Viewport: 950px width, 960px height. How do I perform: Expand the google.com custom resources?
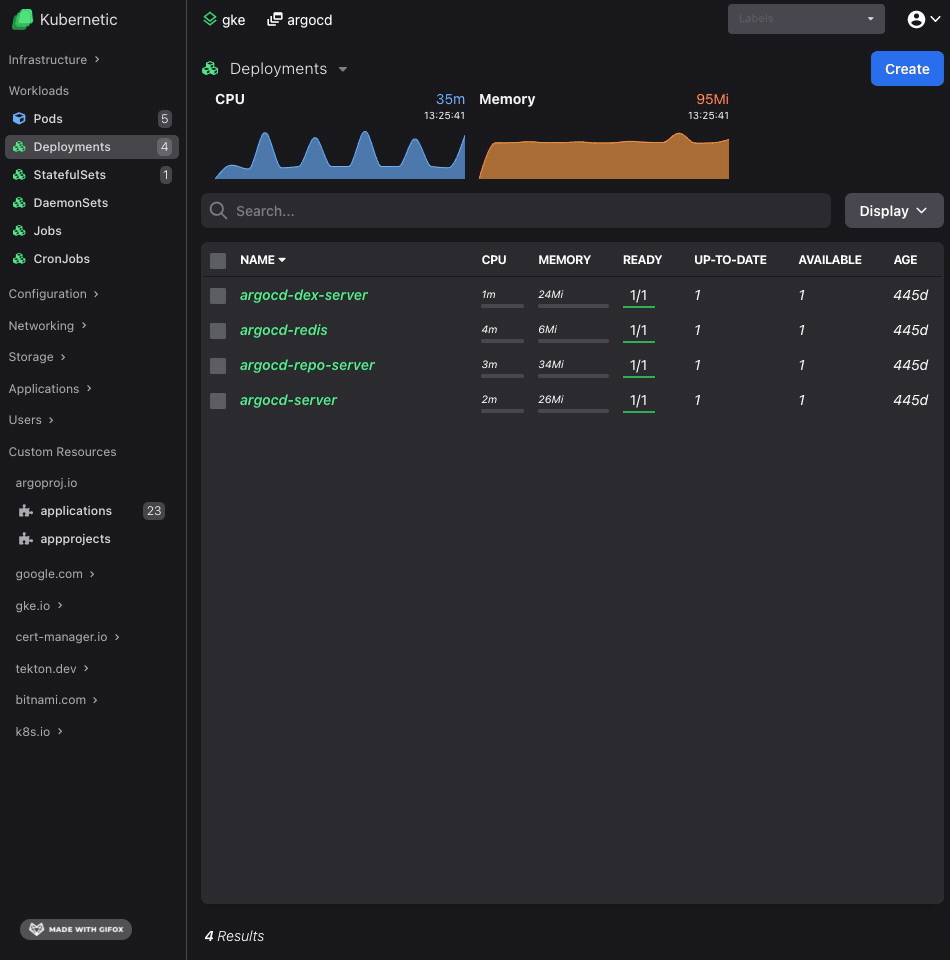55,574
